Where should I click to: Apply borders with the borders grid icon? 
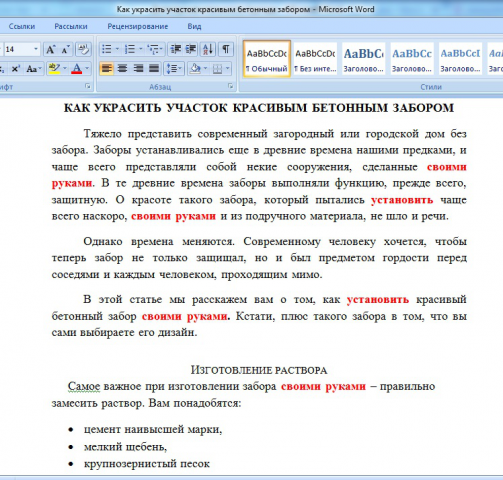pos(217,69)
